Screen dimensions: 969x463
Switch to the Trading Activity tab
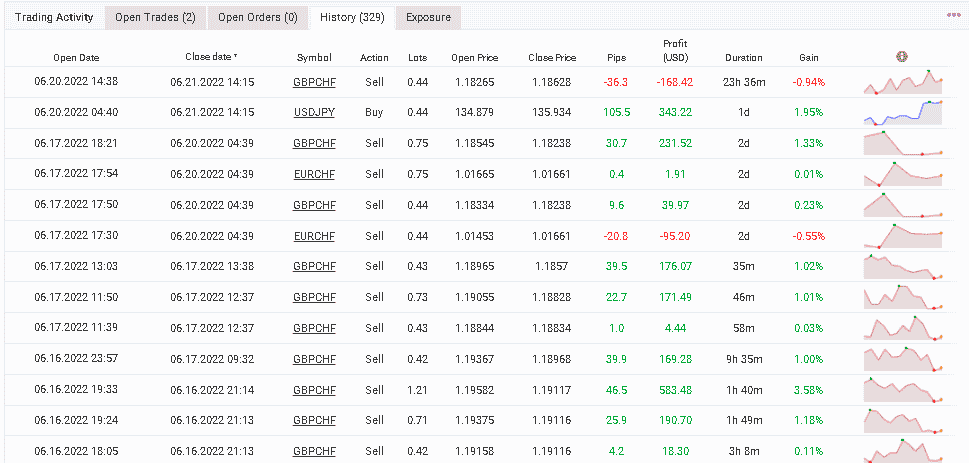(x=54, y=17)
